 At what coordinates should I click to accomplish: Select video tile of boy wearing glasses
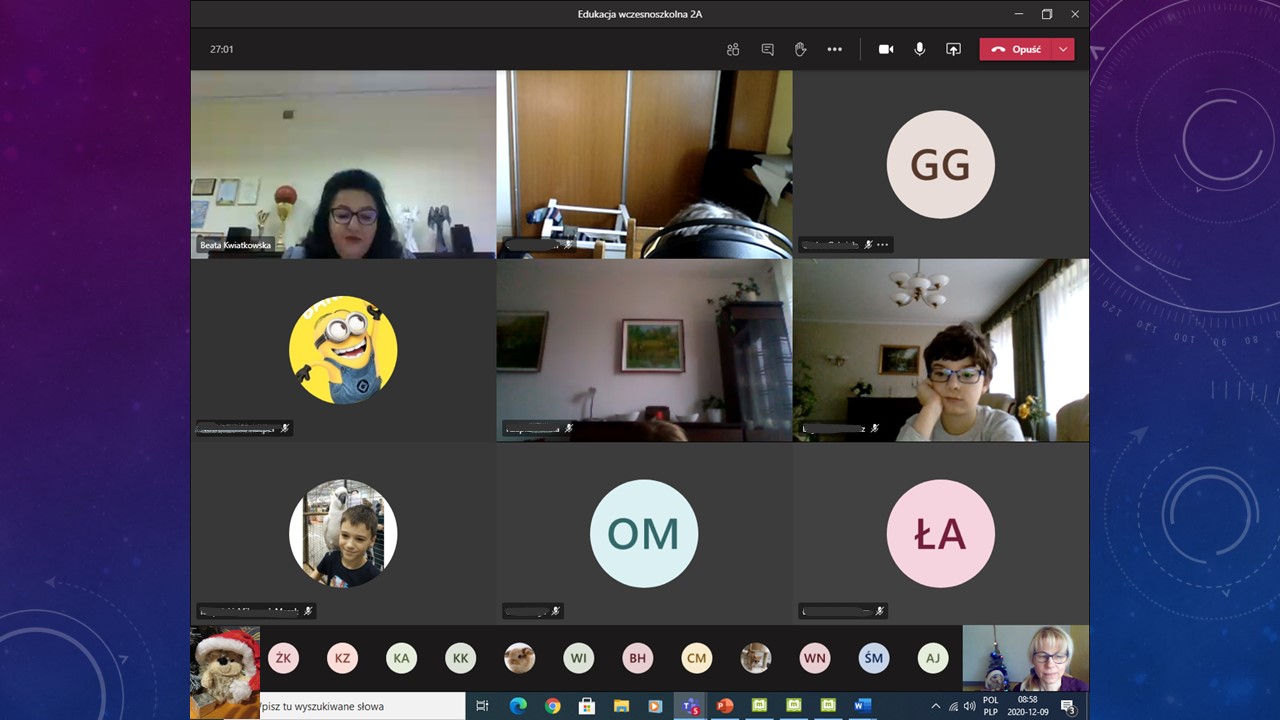941,350
